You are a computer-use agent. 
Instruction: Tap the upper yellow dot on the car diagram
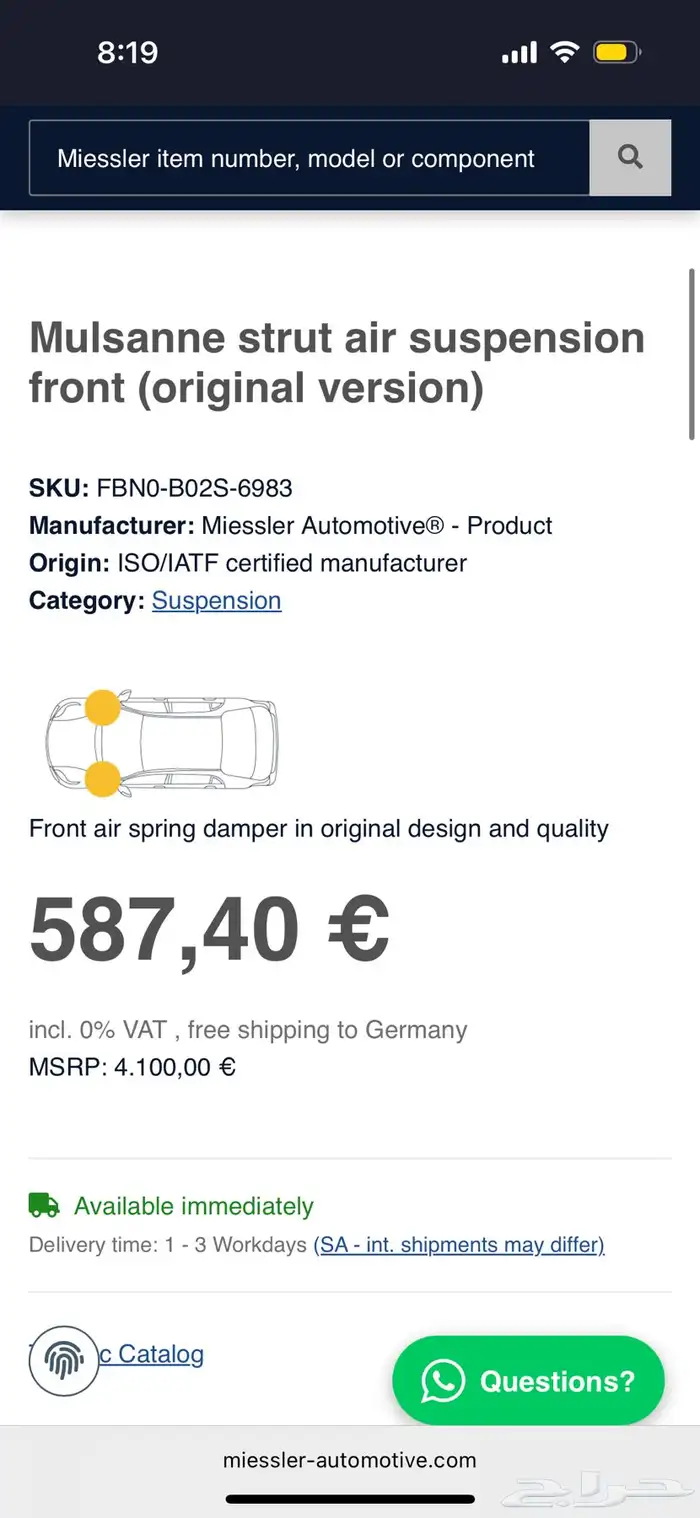101,708
